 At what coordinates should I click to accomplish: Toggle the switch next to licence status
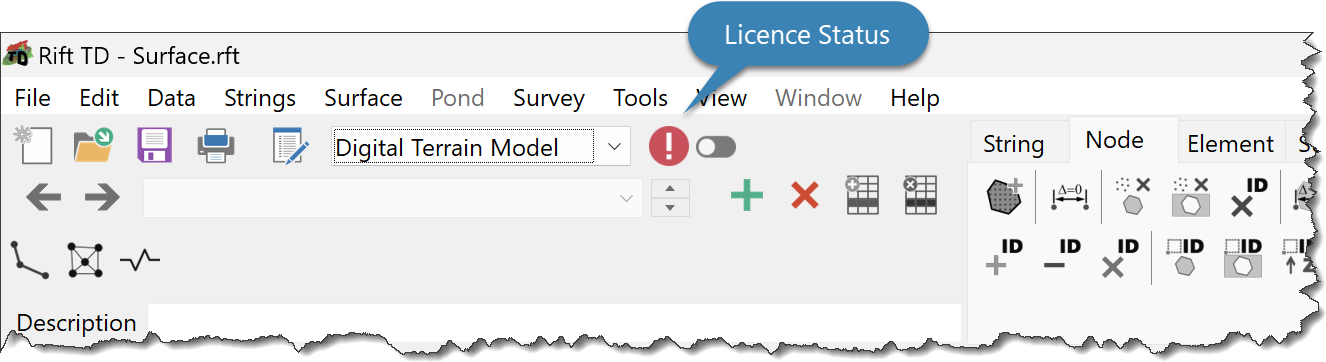[x=716, y=147]
